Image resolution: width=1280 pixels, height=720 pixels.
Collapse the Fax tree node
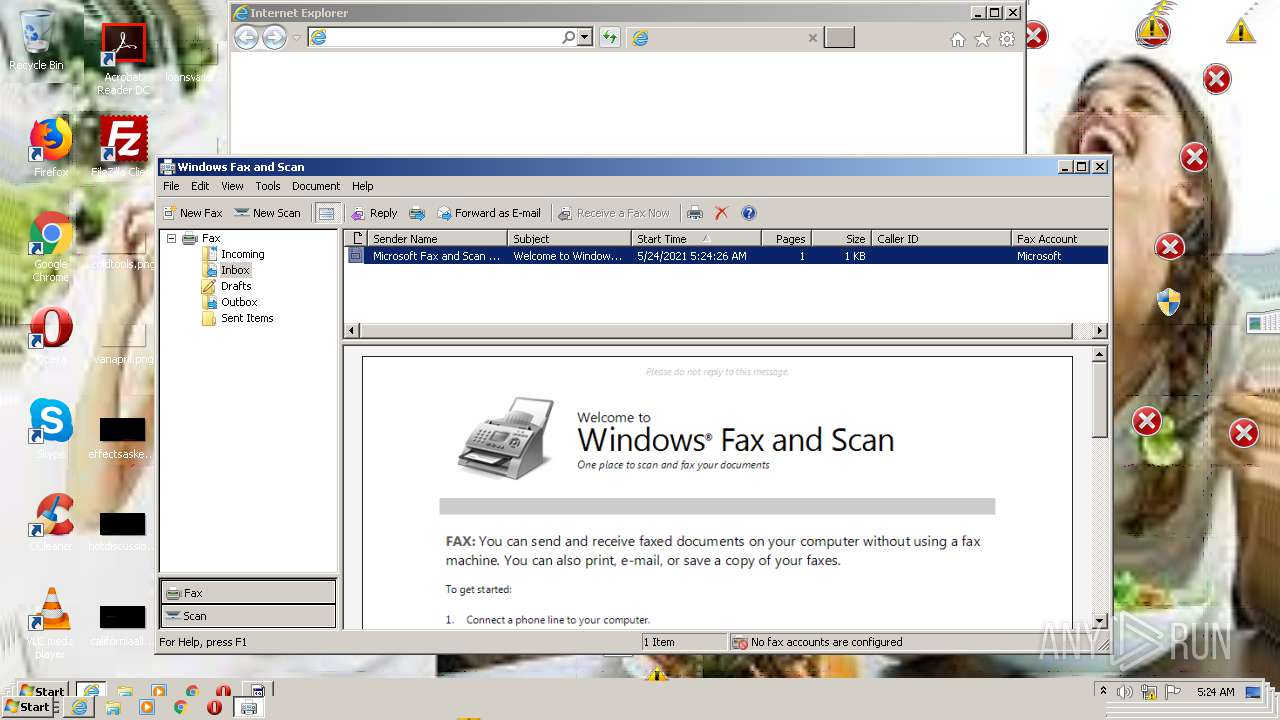tap(171, 238)
